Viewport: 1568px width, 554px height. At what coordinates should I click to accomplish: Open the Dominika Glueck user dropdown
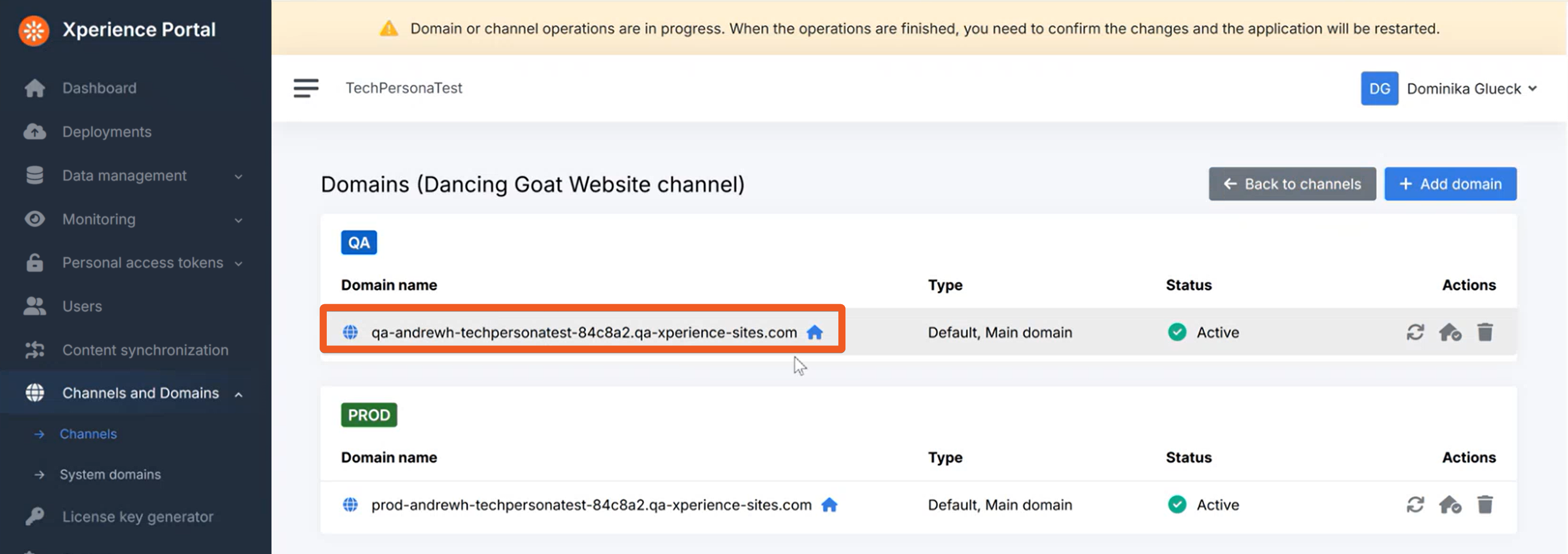tap(1471, 89)
